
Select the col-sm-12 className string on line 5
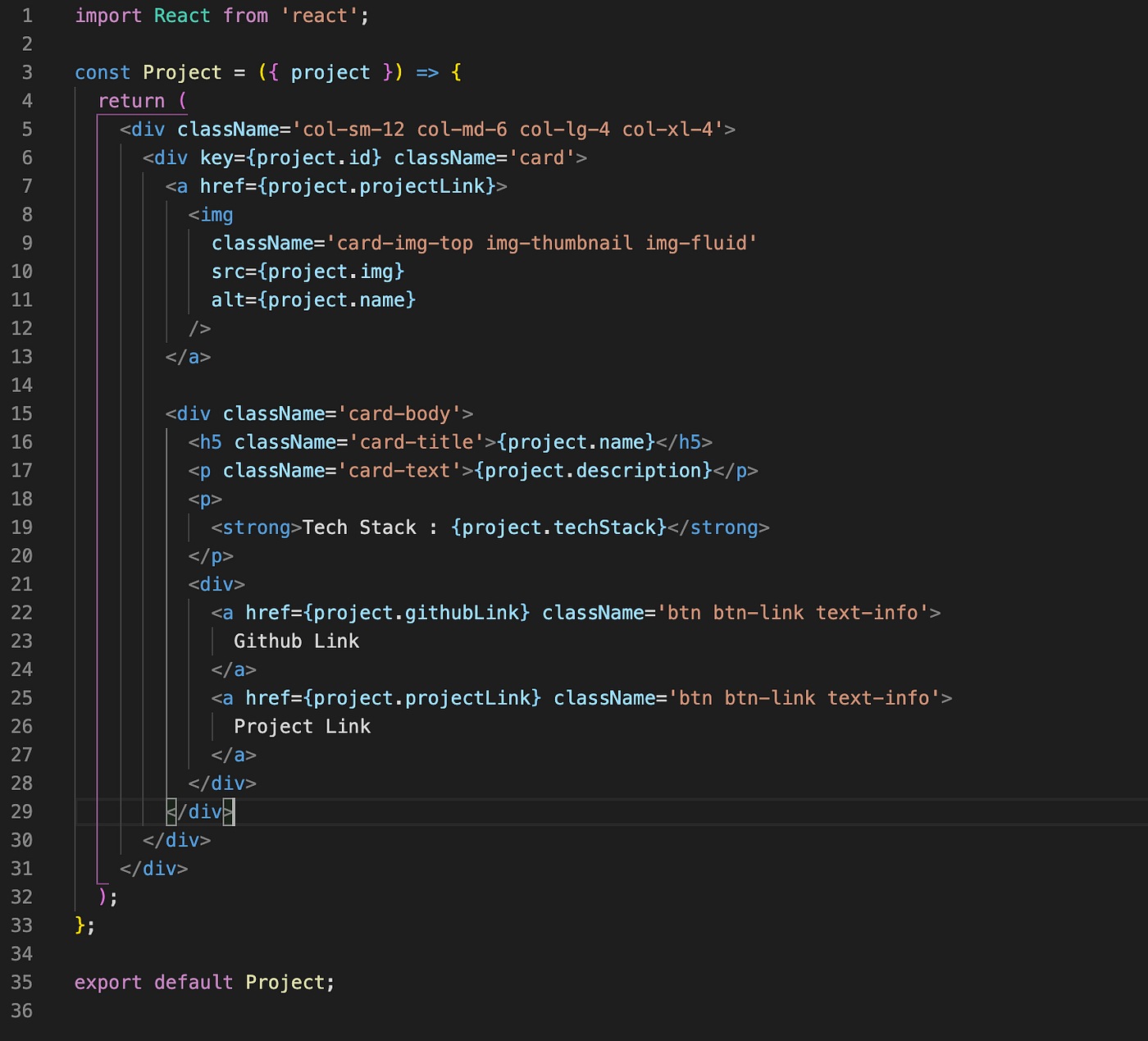[x=353, y=129]
